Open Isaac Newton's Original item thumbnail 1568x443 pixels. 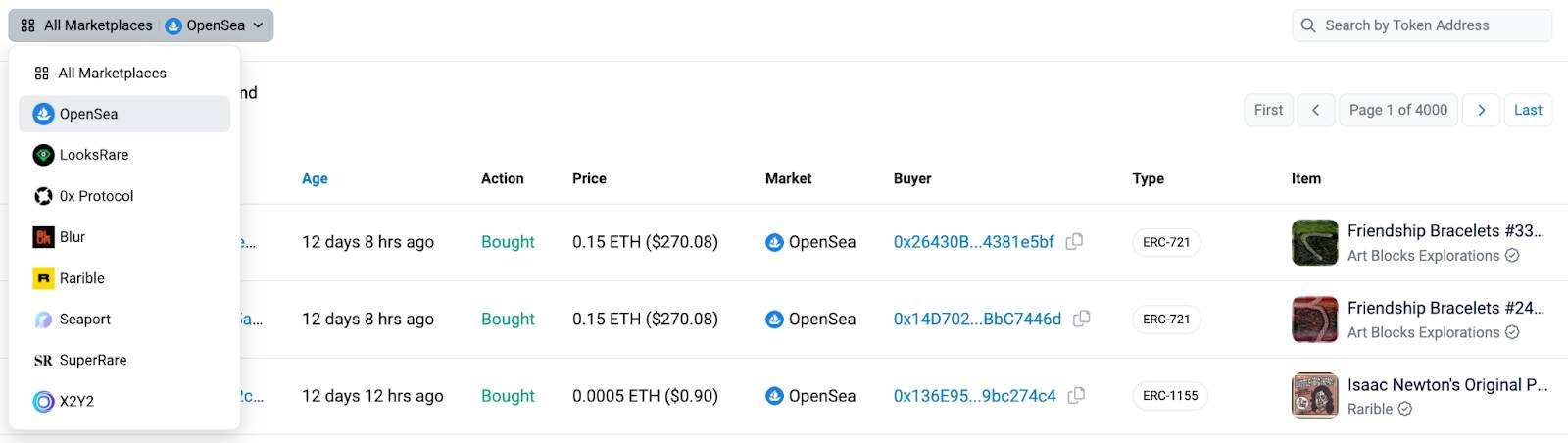(x=1315, y=396)
